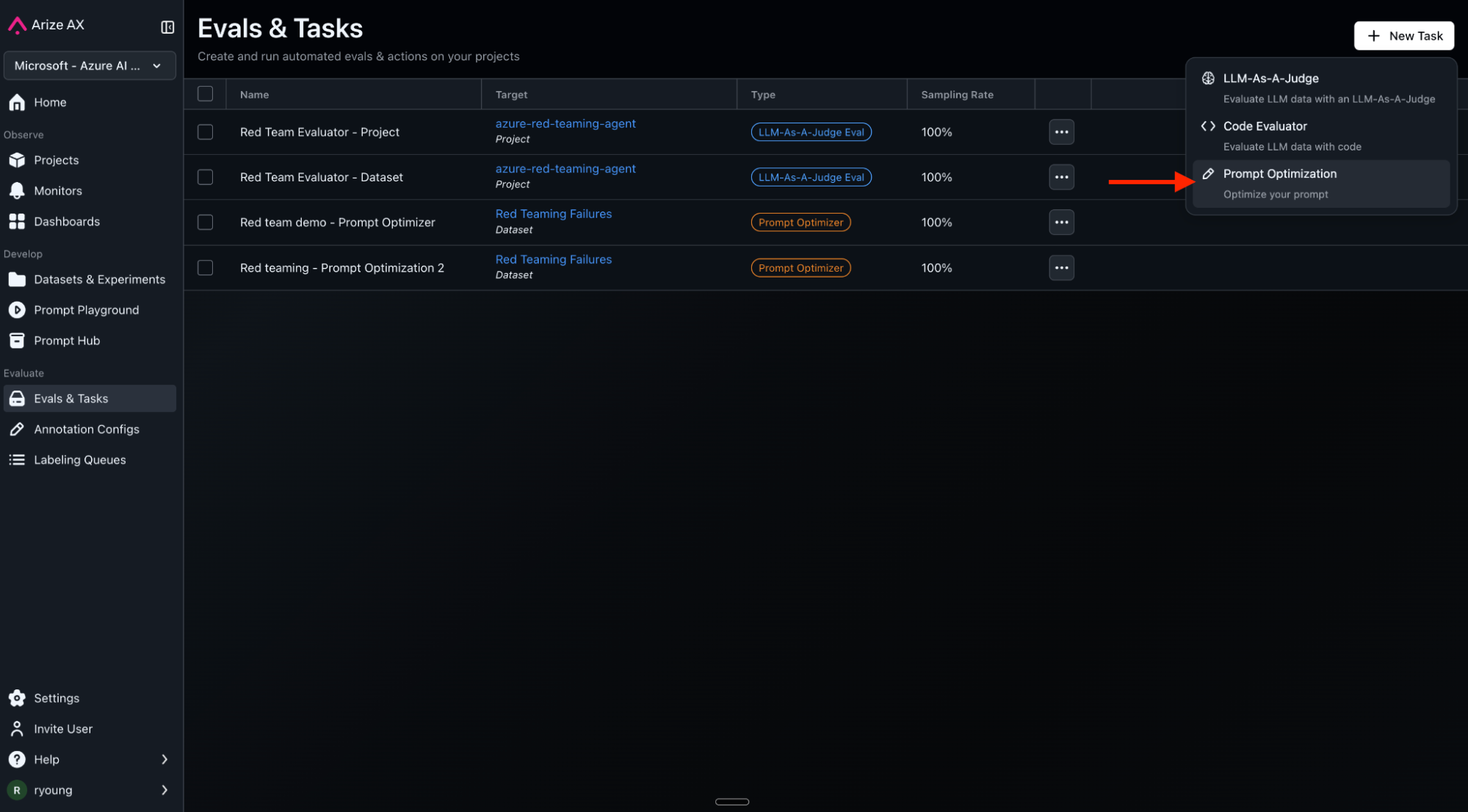1468x812 pixels.
Task: Click the Sampling Rate column header
Action: [957, 95]
